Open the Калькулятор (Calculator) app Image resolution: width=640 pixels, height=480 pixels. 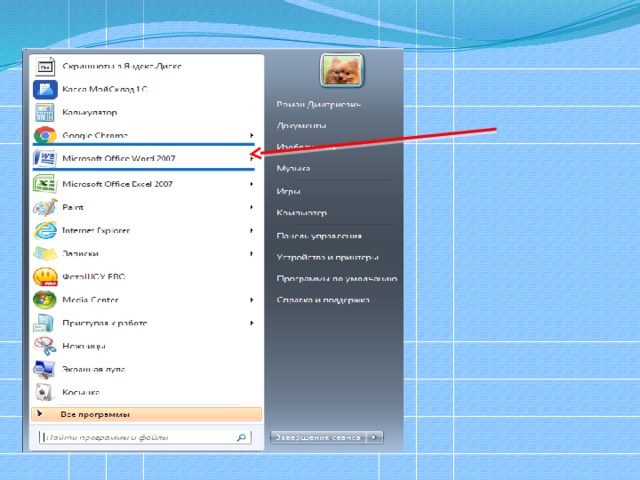click(90, 112)
